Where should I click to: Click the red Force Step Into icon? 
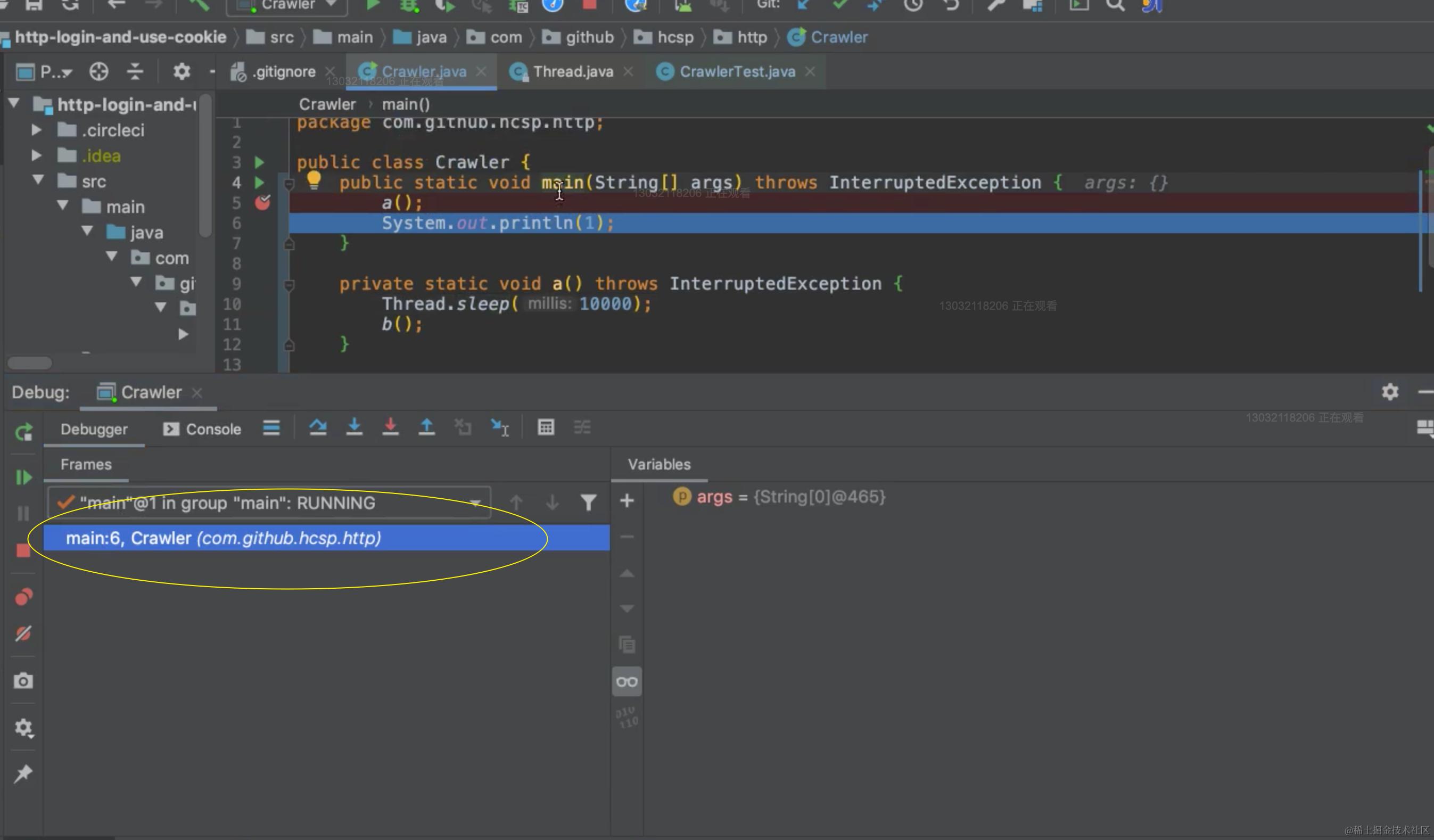(390, 427)
